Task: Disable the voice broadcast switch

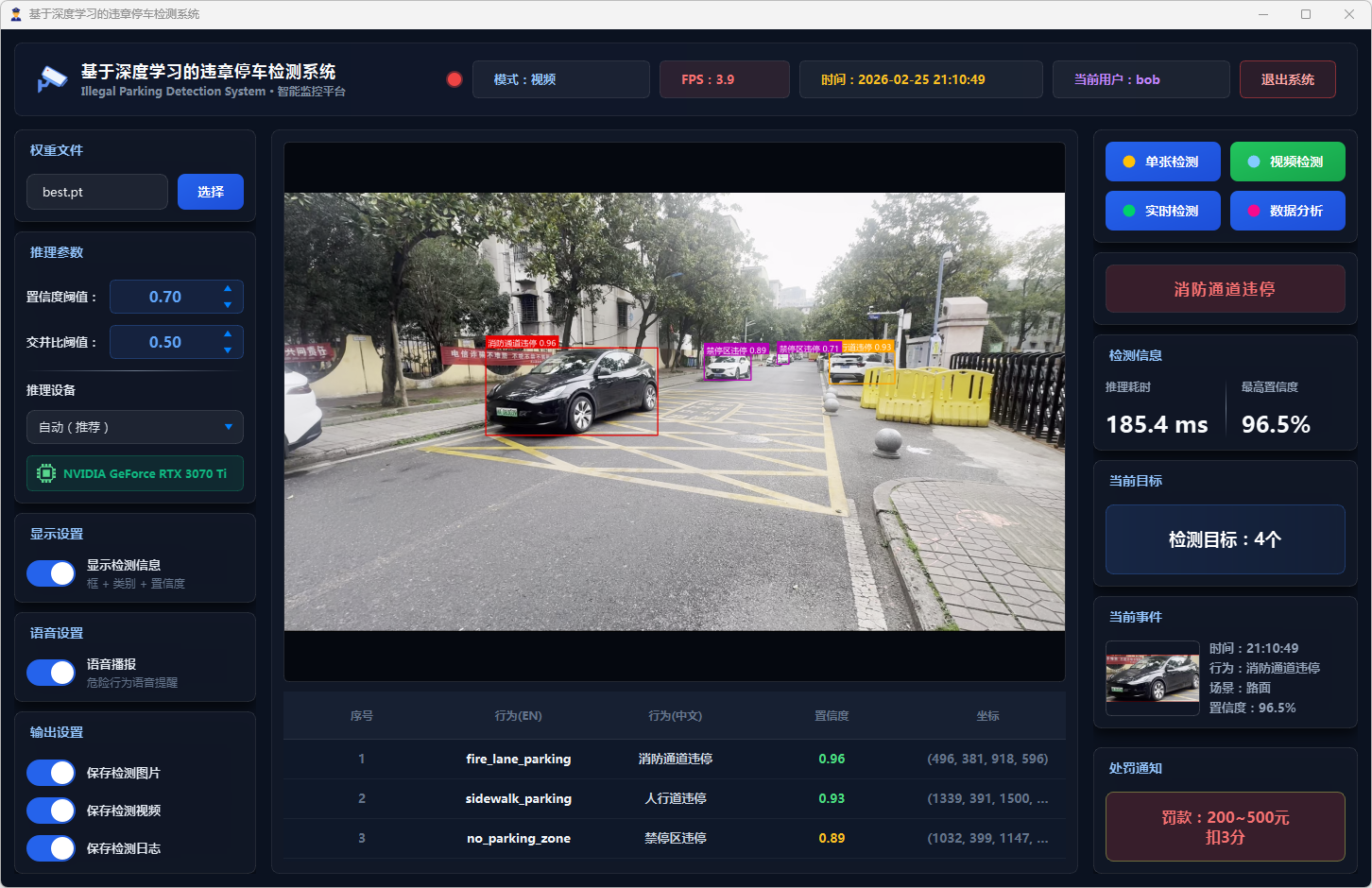Action: [x=51, y=673]
